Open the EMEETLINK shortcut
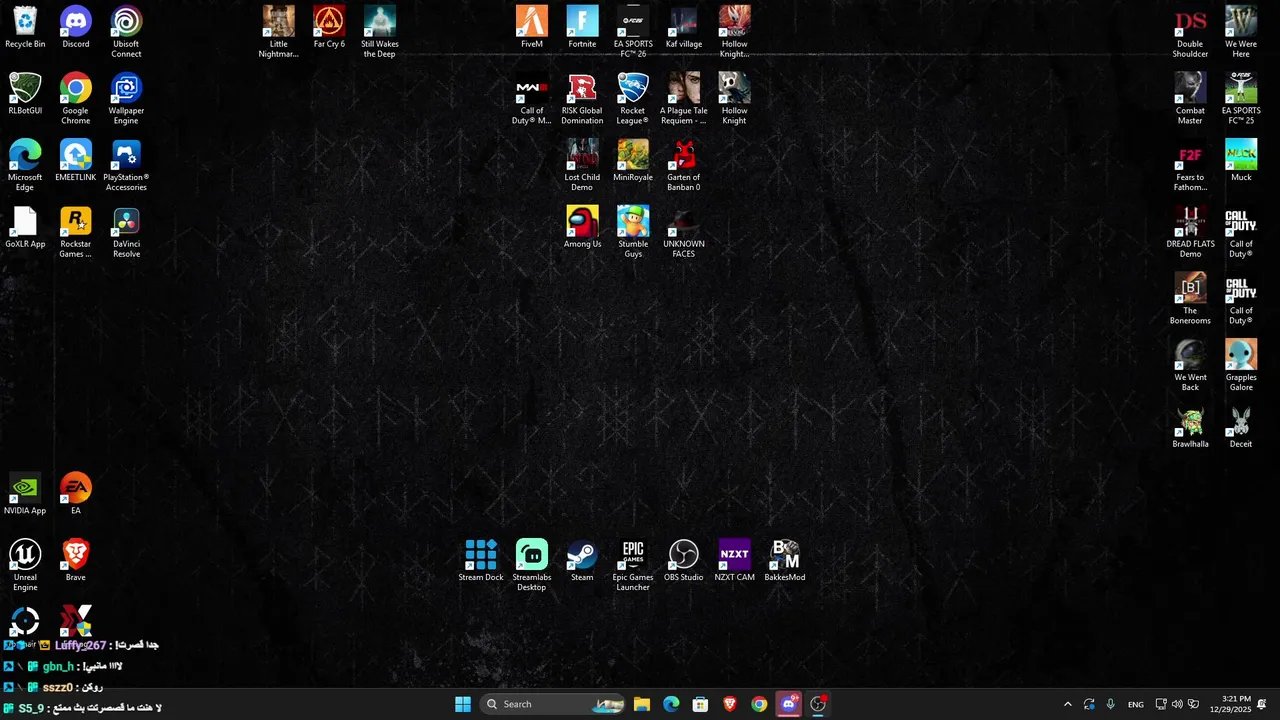The width and height of the screenshot is (1280, 720). coord(76,160)
